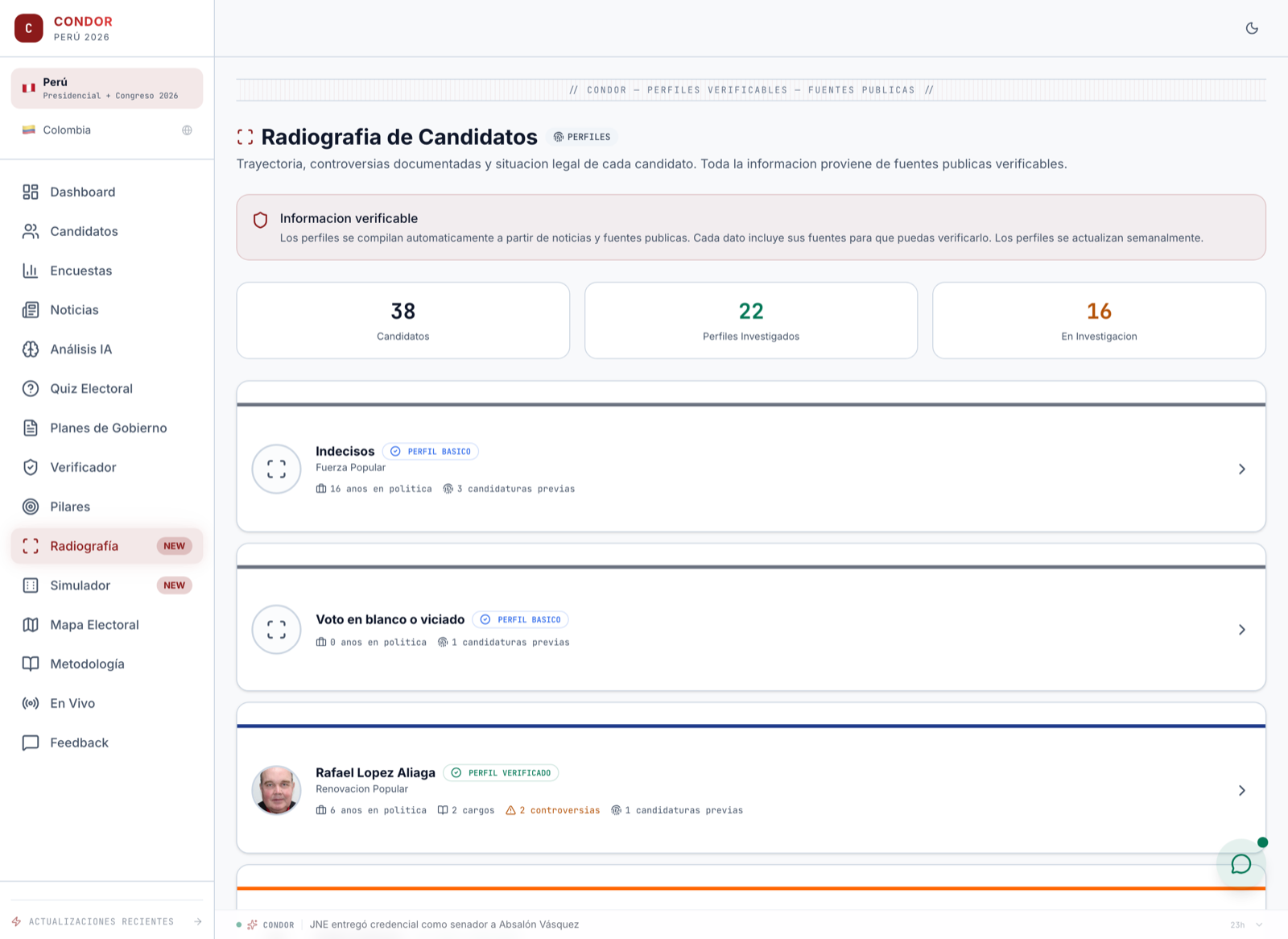Click the globe icon beside Colombia
This screenshot has width=1288, height=939.
(x=187, y=130)
